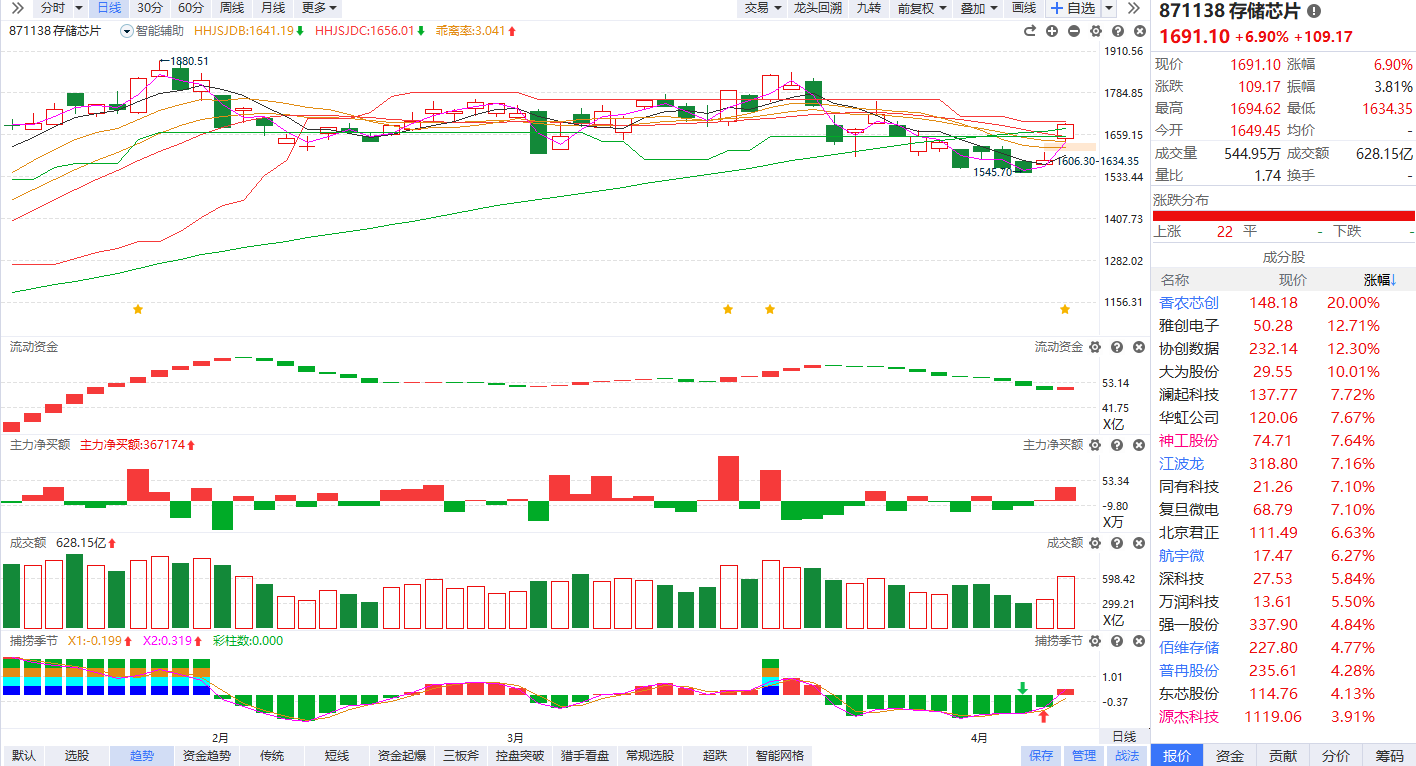The width and height of the screenshot is (1416, 766).
Task: Open settings gear in the 成交额 panel
Action: coord(1095,543)
